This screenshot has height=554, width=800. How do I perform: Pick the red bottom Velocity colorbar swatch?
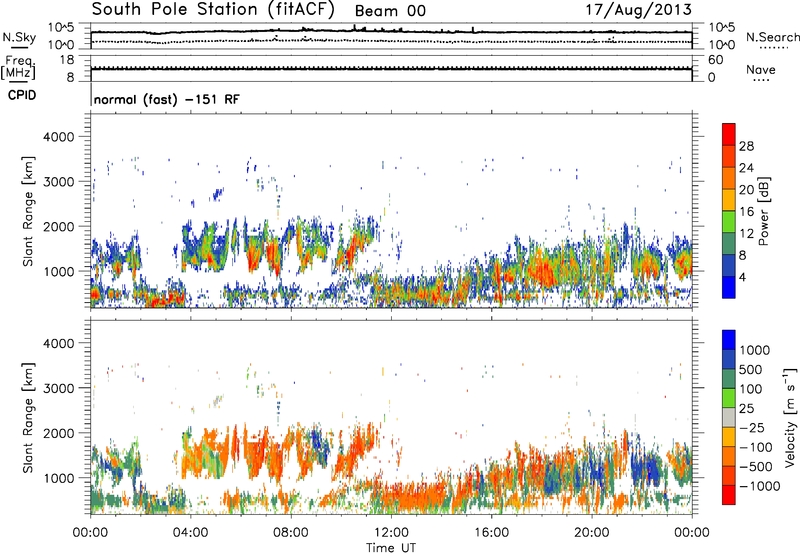(729, 495)
